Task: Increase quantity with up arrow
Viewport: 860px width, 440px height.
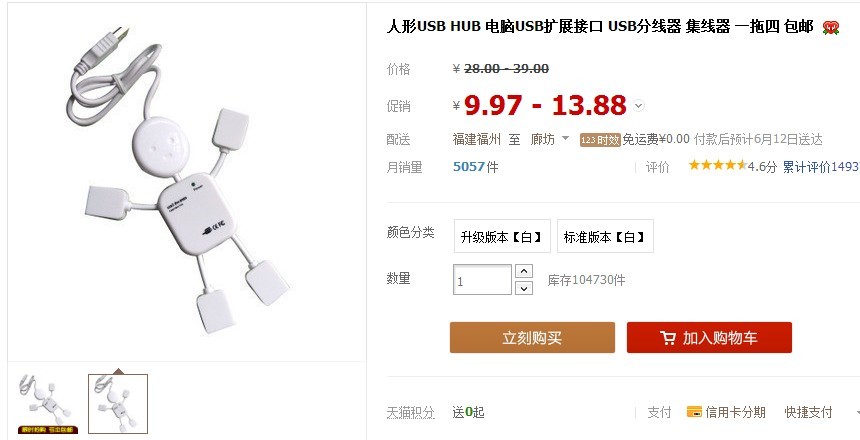Action: point(524,271)
